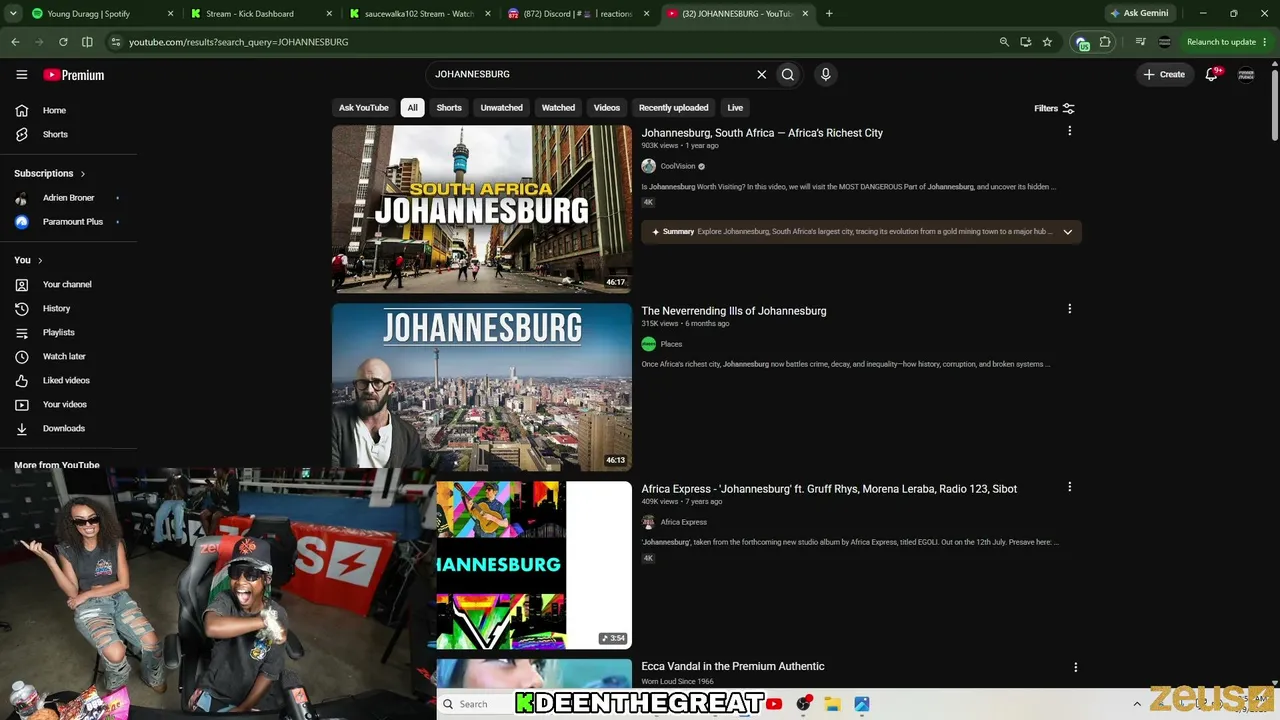Expand the Subscriptions section
This screenshot has width=1280, height=720.
50,173
